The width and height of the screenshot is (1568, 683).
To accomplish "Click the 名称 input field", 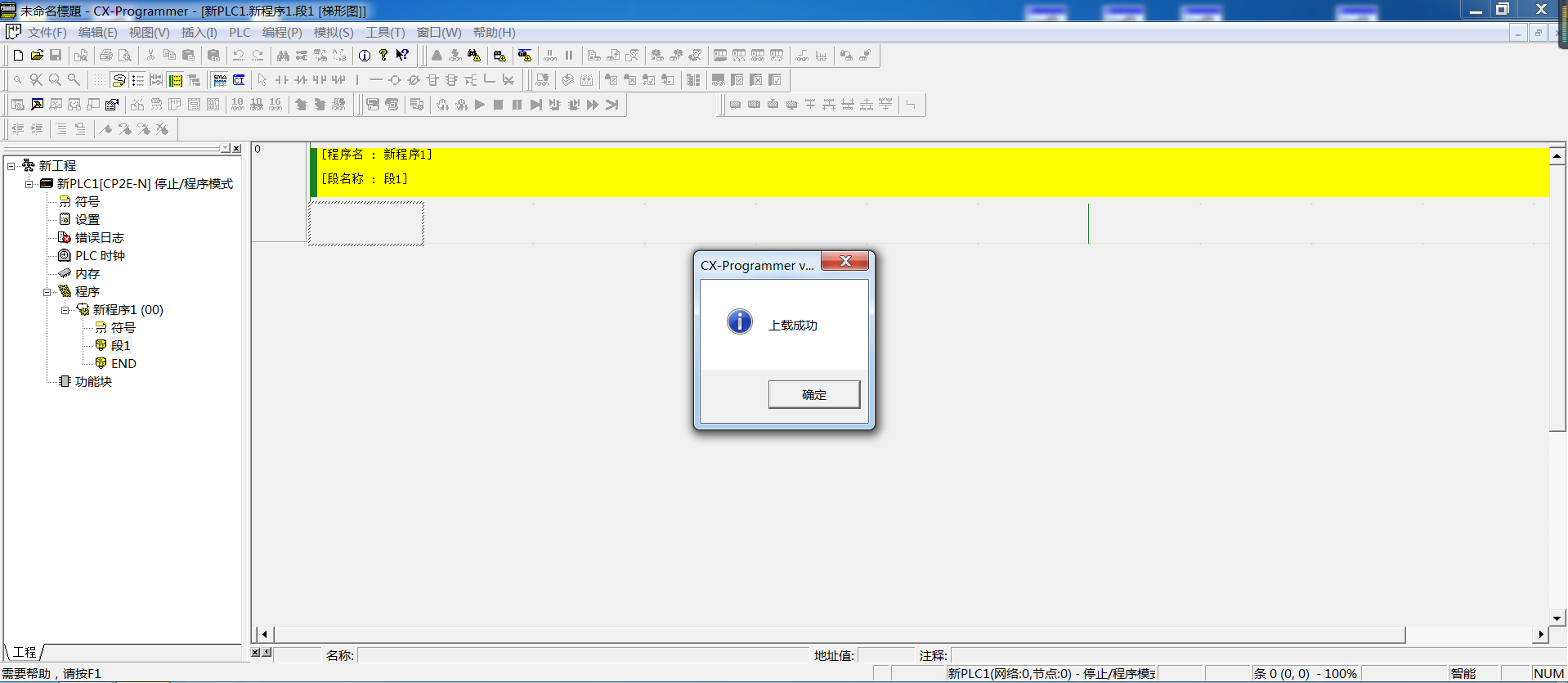I will [583, 655].
